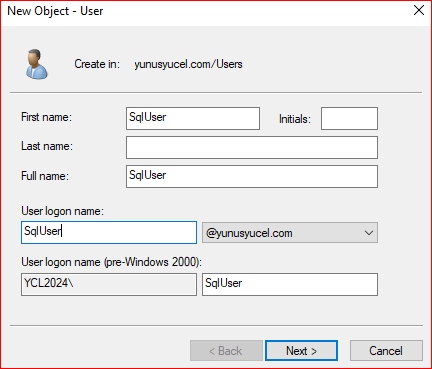Viewport: 432px width, 369px height.
Task: Click the "User logon name (pre-Windows 2000):" label
Action: pyautogui.click(x=111, y=262)
